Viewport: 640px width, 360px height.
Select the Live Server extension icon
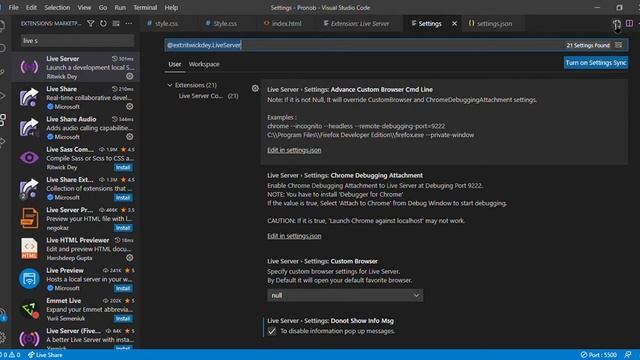click(29, 67)
